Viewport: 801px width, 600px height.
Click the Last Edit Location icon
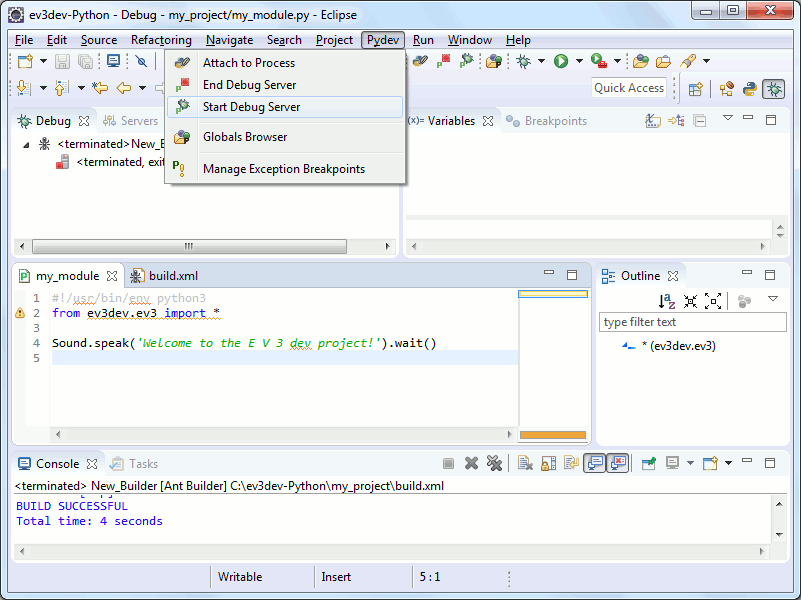[x=100, y=88]
